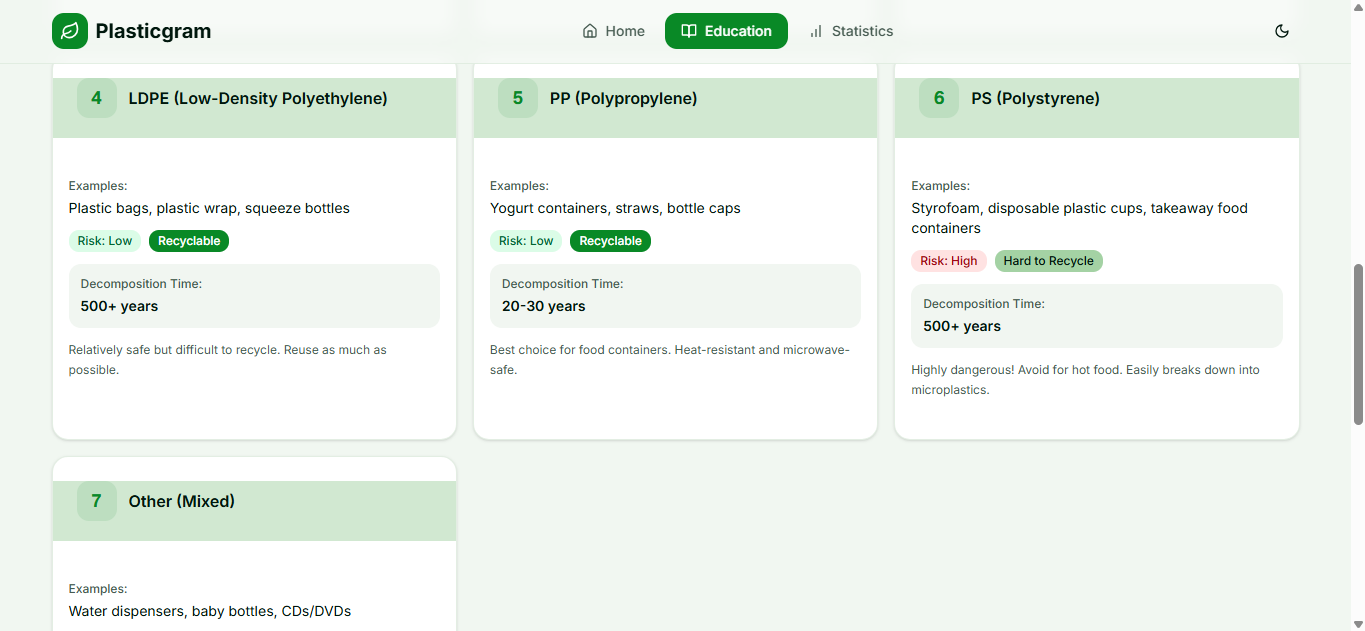Image resolution: width=1365 pixels, height=631 pixels.
Task: Click the bar chart icon beside Statistics
Action: (x=816, y=31)
